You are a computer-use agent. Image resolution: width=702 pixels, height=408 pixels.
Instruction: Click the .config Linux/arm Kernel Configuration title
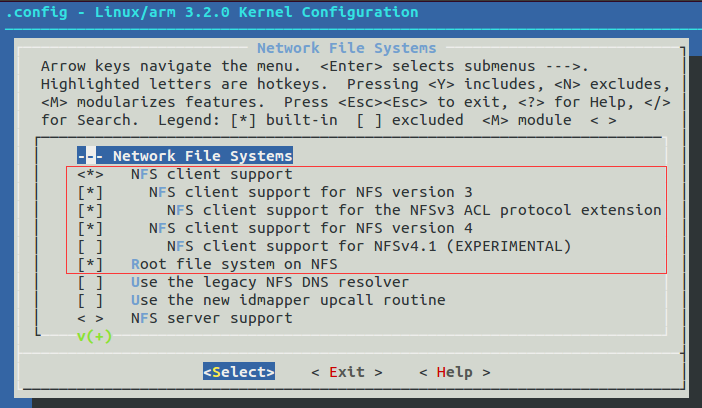(212, 12)
